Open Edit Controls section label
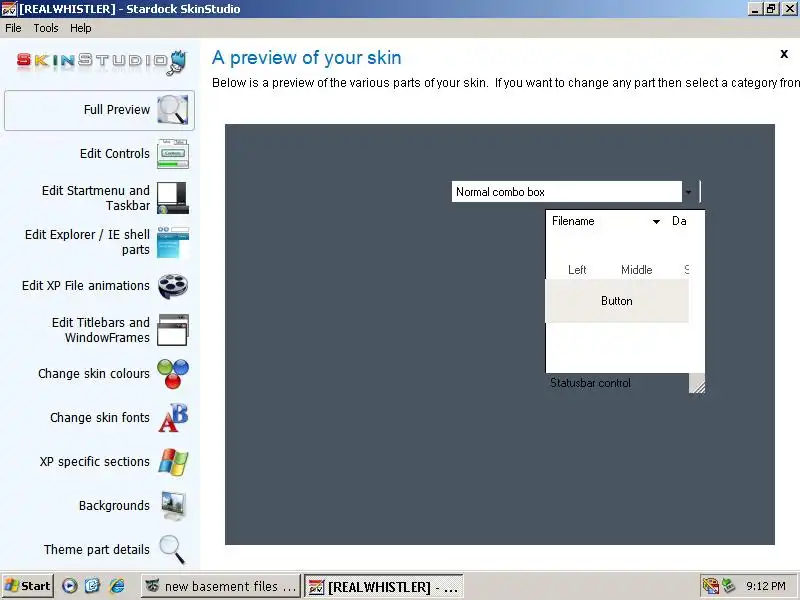The height and width of the screenshot is (600, 800). (115, 154)
